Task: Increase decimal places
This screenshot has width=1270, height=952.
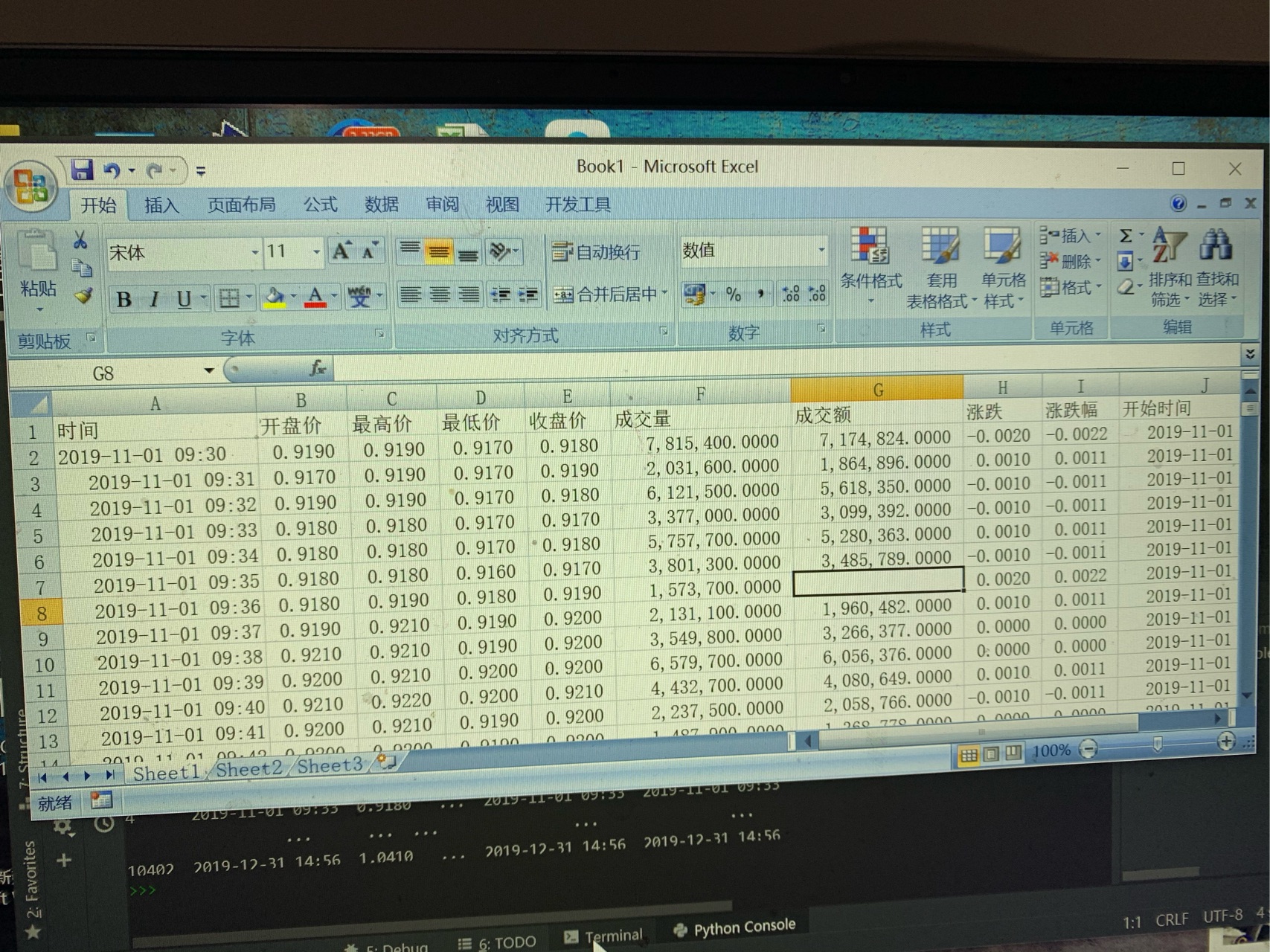Action: (790, 294)
